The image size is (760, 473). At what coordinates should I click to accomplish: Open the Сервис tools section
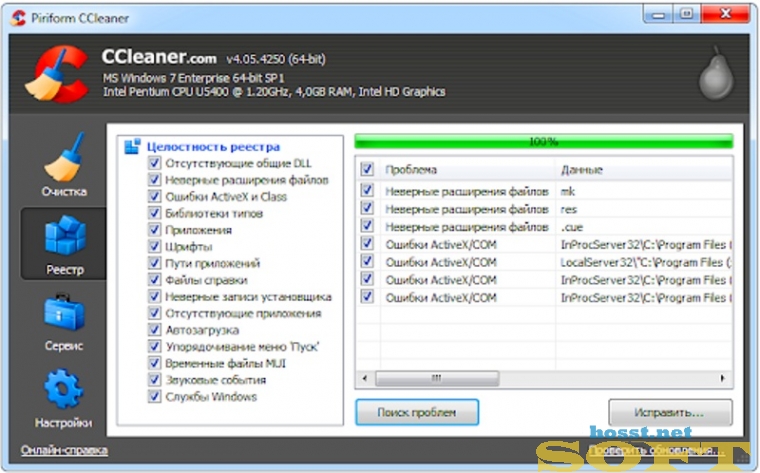[64, 322]
